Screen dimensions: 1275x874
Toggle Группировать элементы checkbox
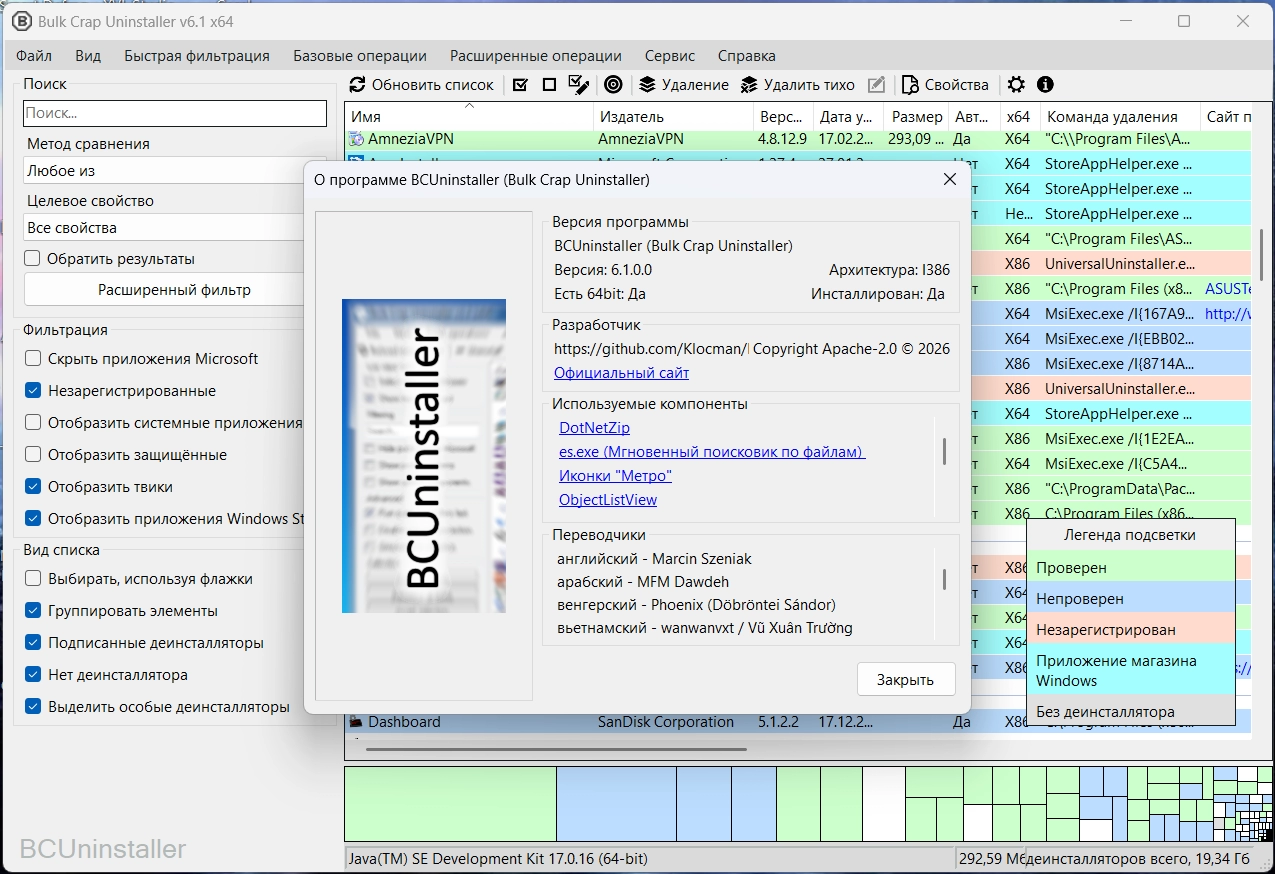tap(33, 611)
